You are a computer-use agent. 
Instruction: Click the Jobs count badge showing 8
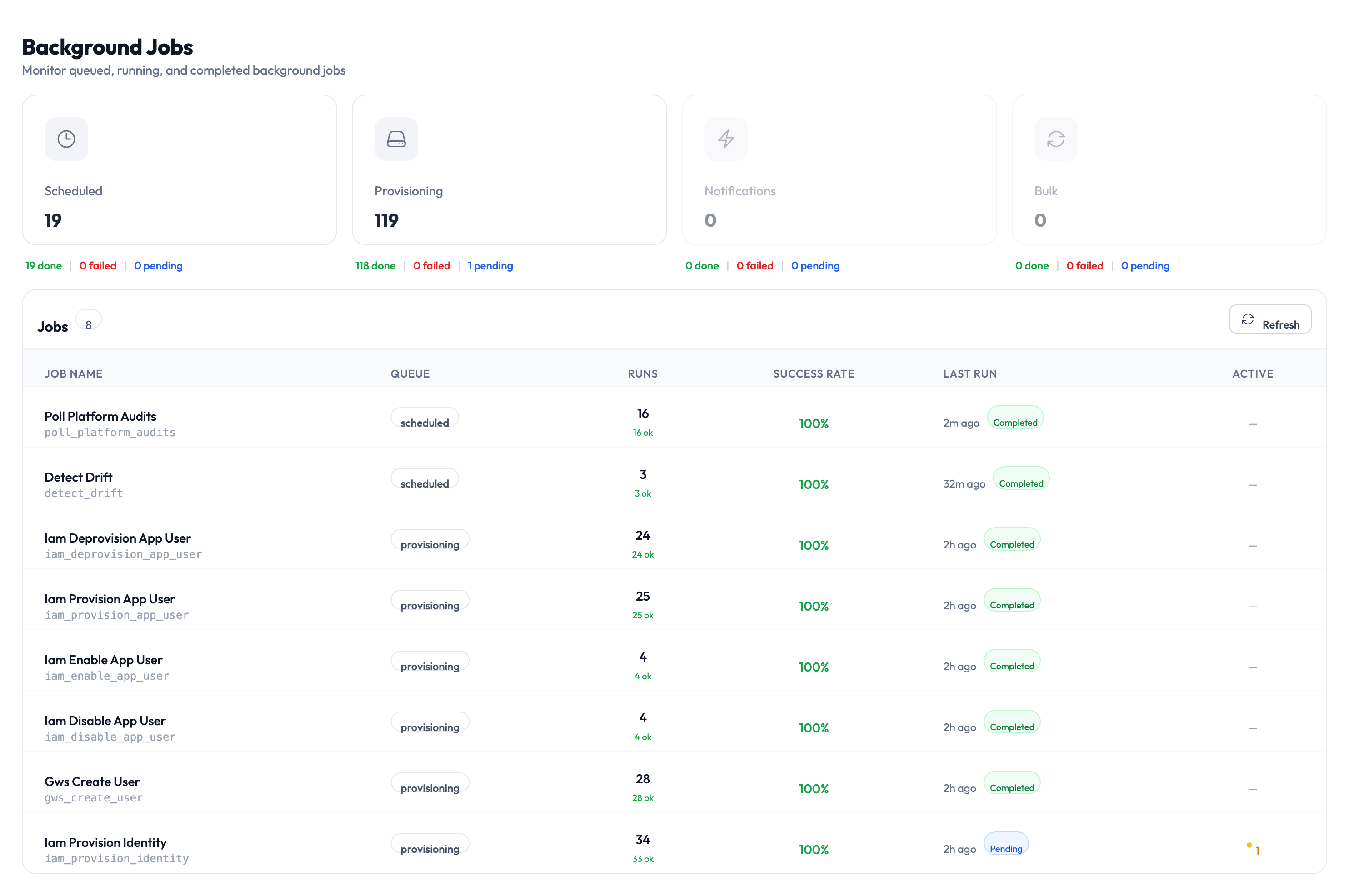(89, 320)
